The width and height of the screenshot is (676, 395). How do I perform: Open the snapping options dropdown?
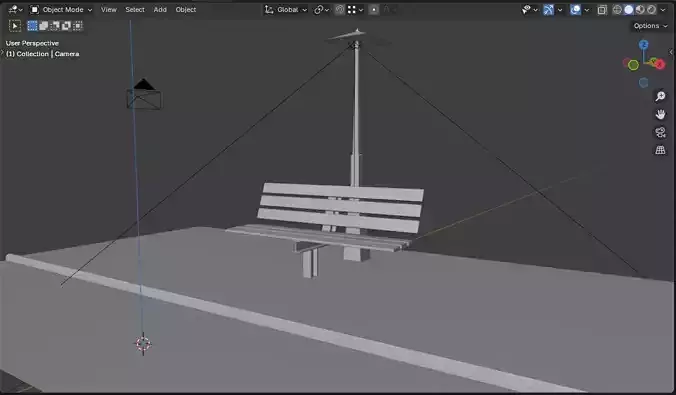pos(356,9)
